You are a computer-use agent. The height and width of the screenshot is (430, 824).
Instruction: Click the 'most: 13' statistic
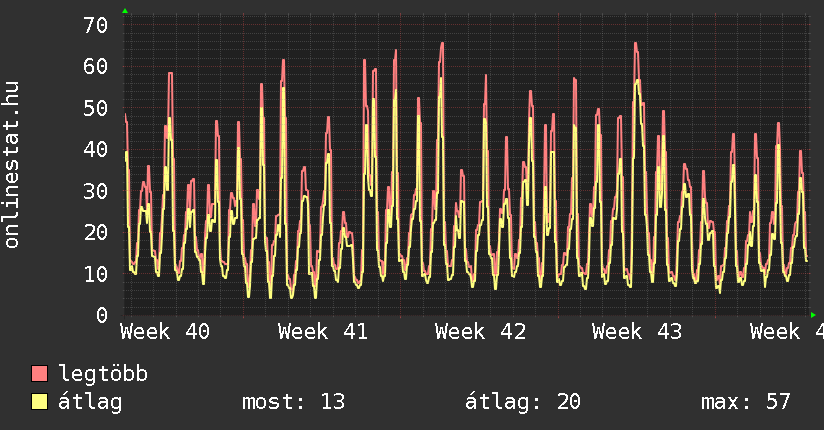click(293, 402)
